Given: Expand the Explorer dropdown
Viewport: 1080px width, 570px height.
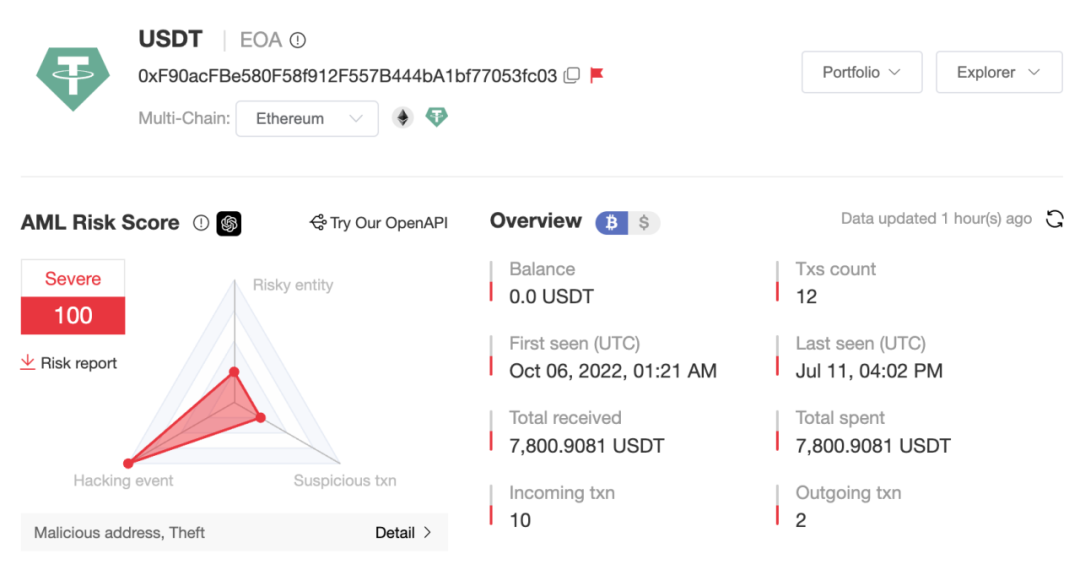Looking at the screenshot, I should click(x=999, y=72).
